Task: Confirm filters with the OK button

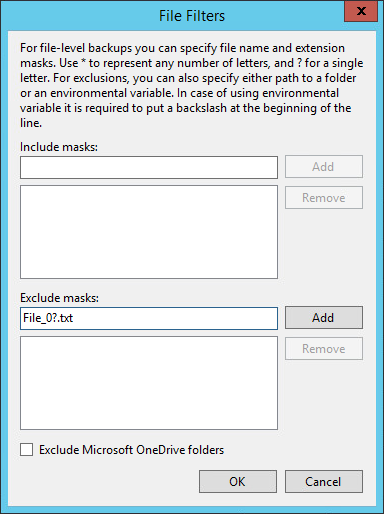Action: [x=238, y=481]
